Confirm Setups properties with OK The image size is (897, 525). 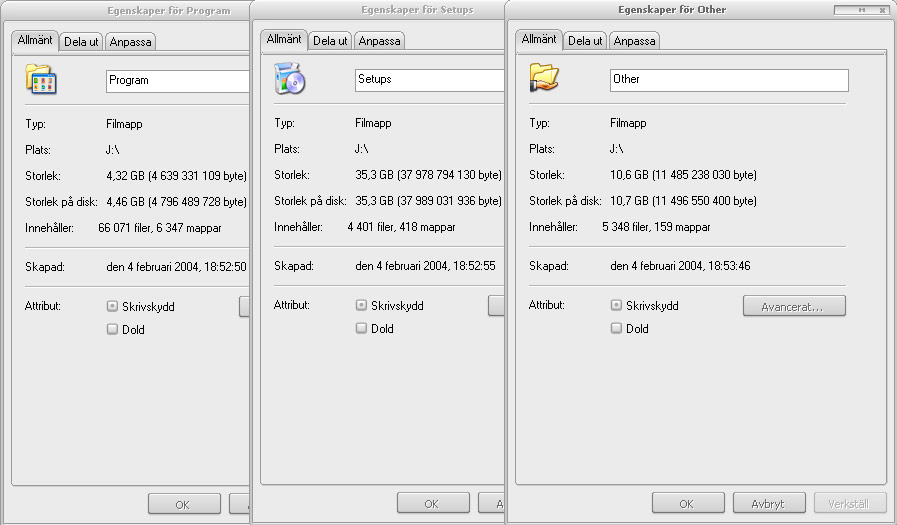click(432, 503)
